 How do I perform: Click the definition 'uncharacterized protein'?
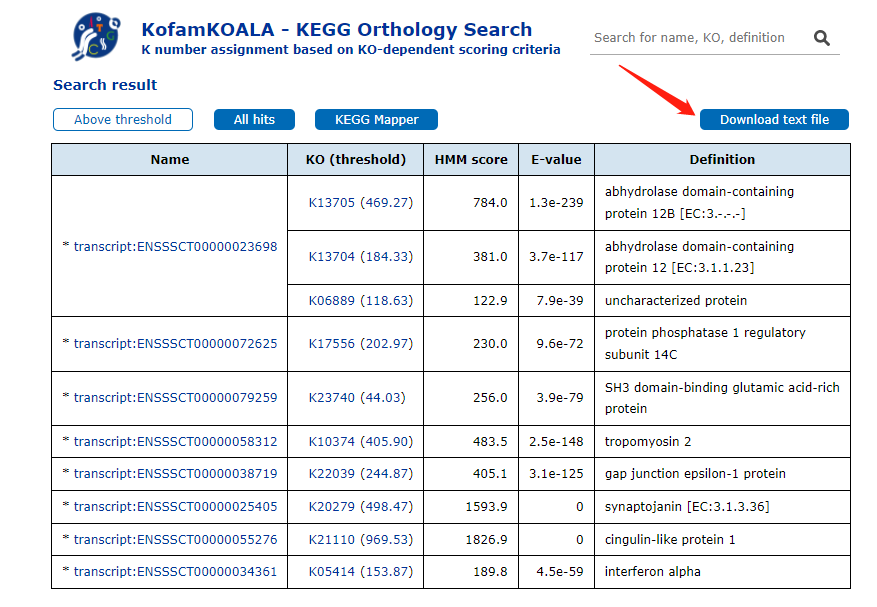click(676, 301)
